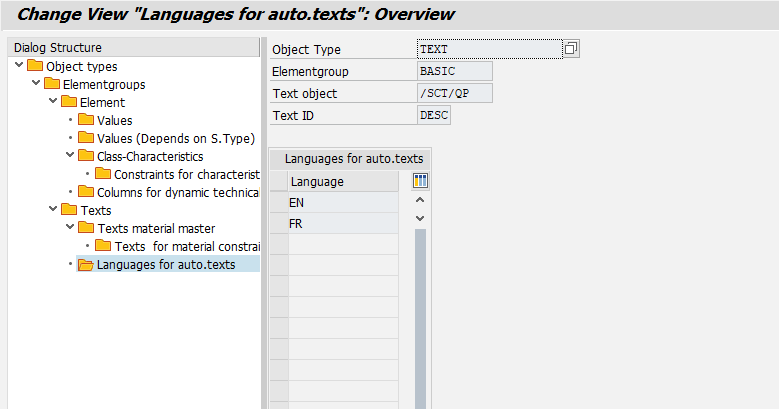
Task: Open Columns for dynamic technical node
Action: click(177, 192)
